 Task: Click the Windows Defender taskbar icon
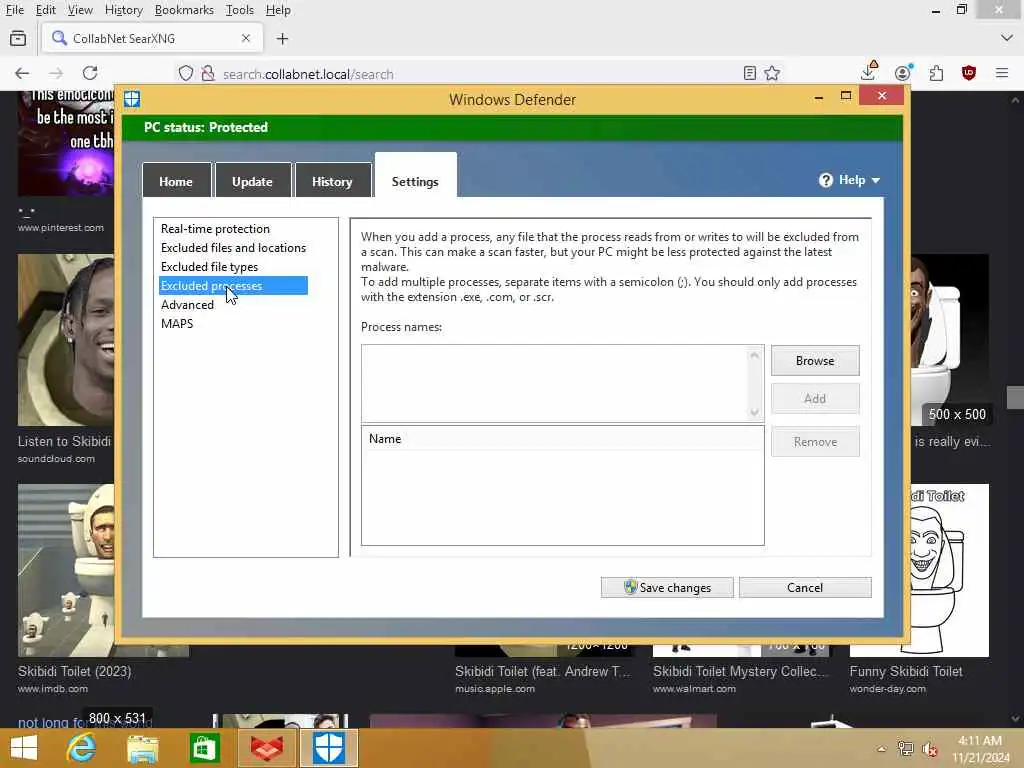coord(328,749)
